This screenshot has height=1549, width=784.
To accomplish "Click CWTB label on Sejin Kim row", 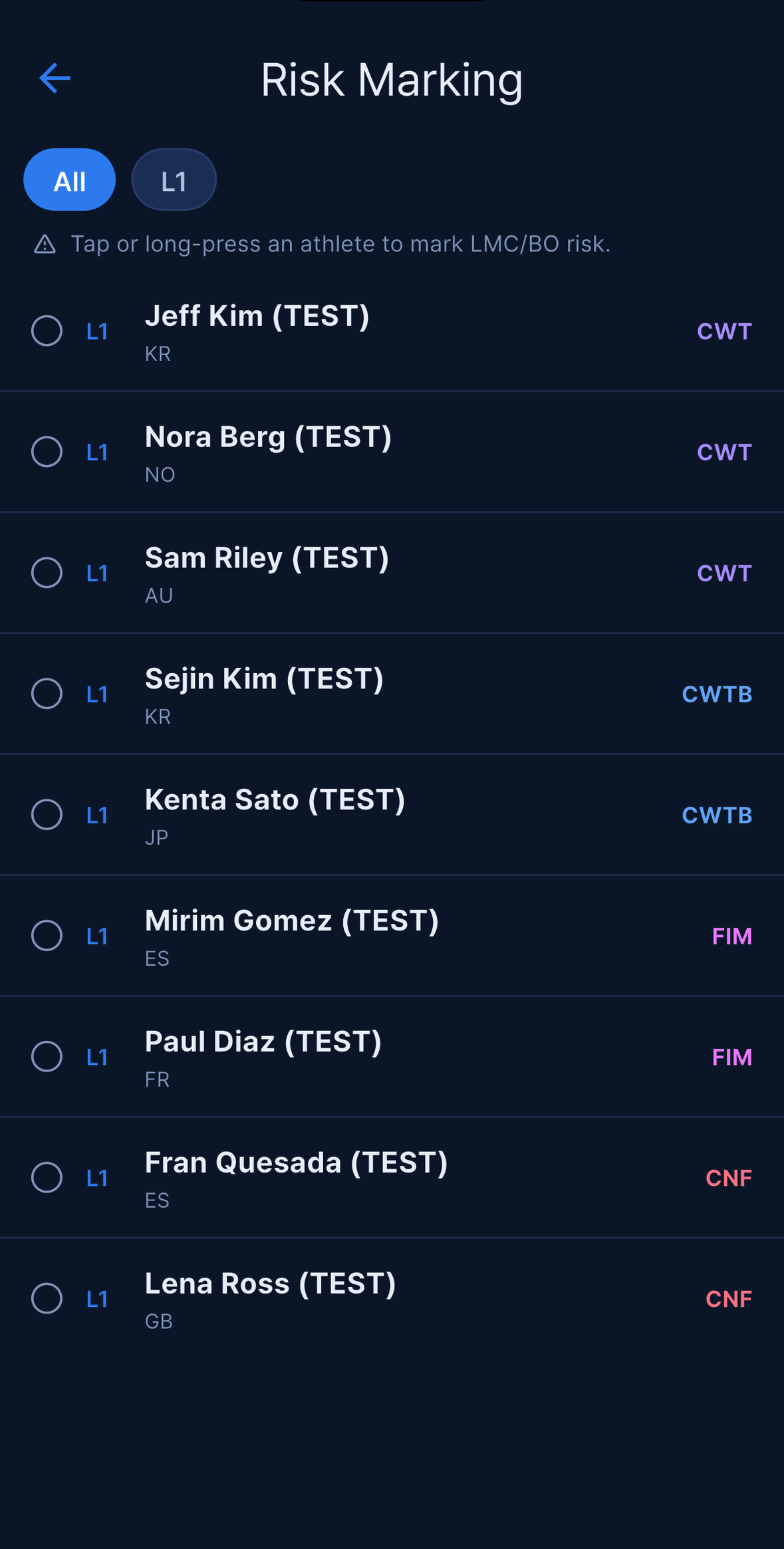I will pos(717,694).
